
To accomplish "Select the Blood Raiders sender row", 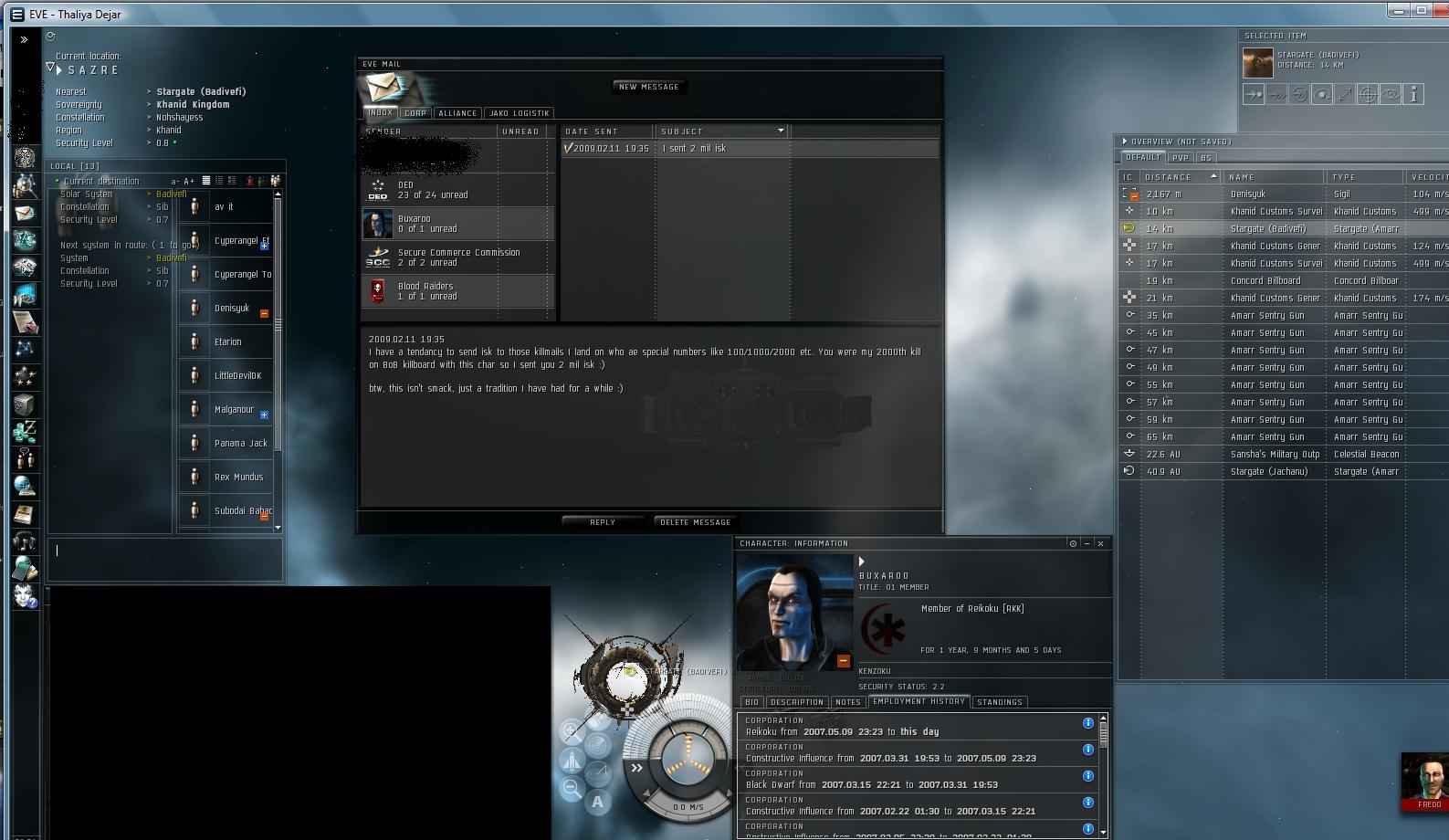I will [x=458, y=291].
